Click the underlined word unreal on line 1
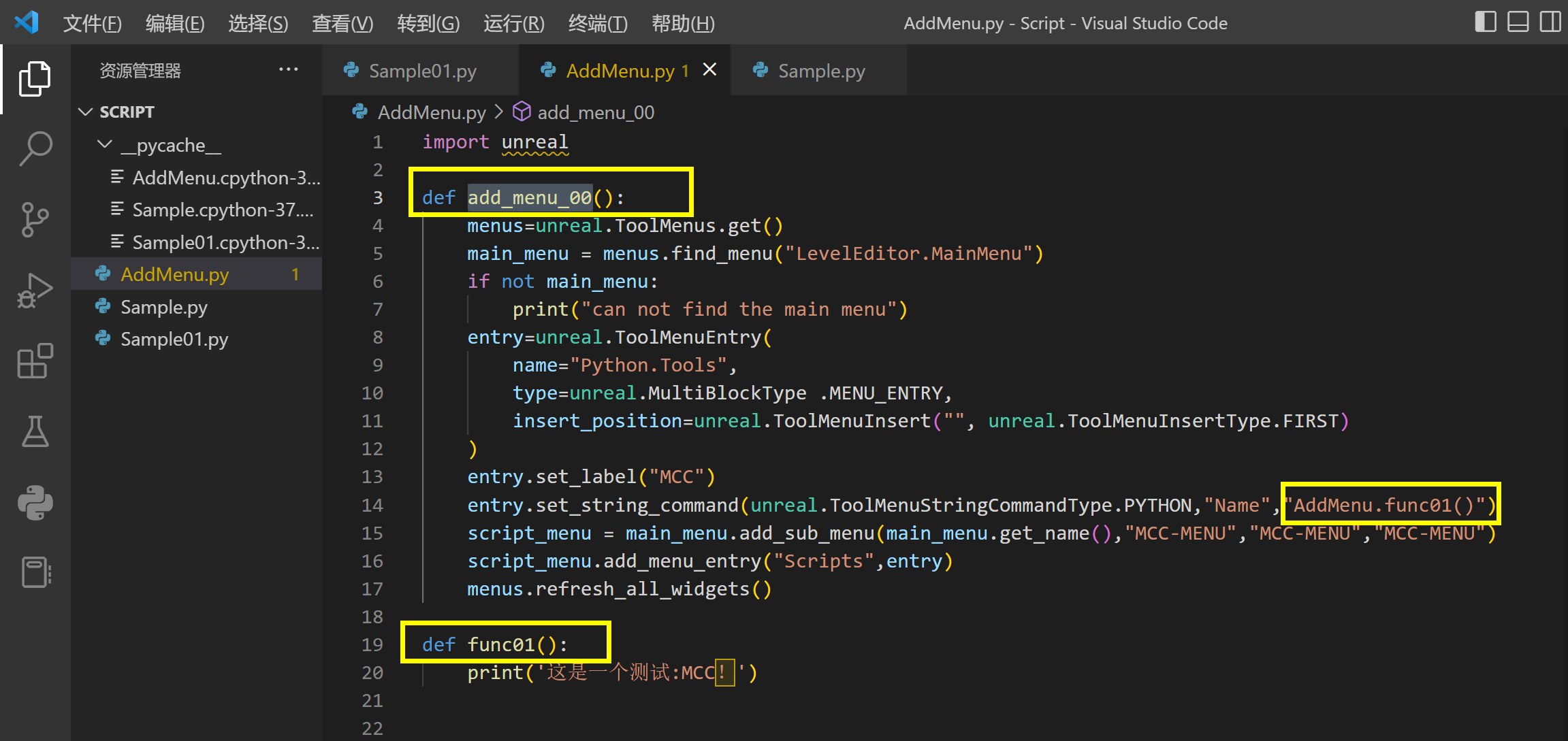1568x741 pixels. [534, 142]
